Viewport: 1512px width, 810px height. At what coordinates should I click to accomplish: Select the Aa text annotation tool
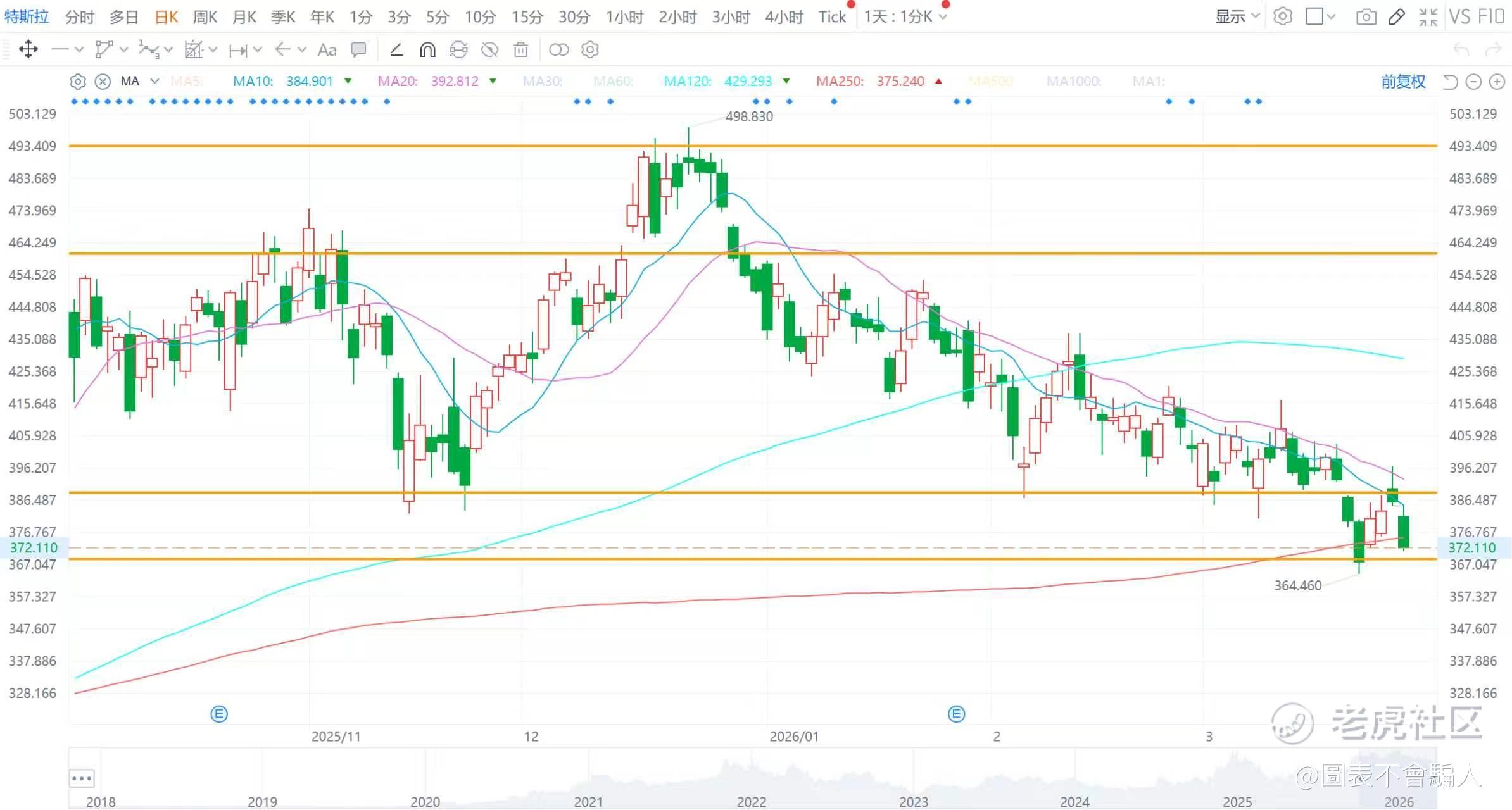(x=327, y=49)
